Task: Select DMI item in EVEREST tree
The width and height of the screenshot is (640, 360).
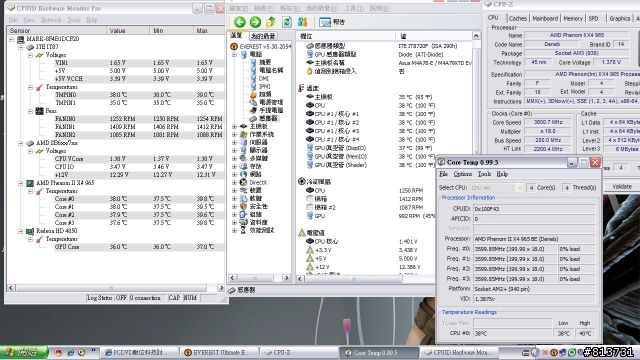Action: [264, 78]
